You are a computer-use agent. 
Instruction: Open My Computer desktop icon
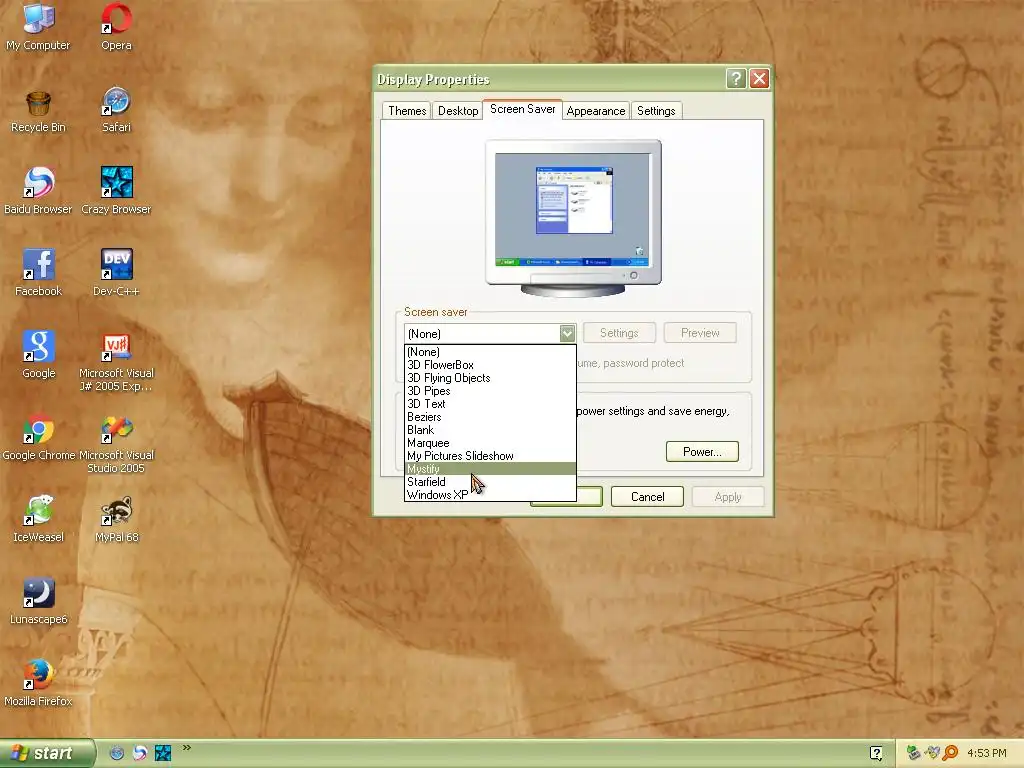coord(38,26)
